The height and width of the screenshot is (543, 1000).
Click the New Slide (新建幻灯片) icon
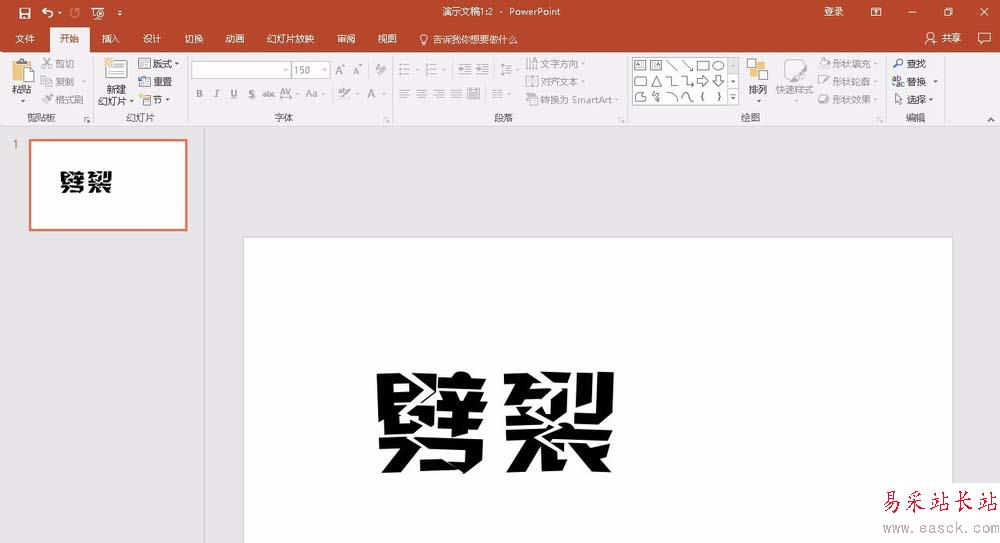(115, 69)
